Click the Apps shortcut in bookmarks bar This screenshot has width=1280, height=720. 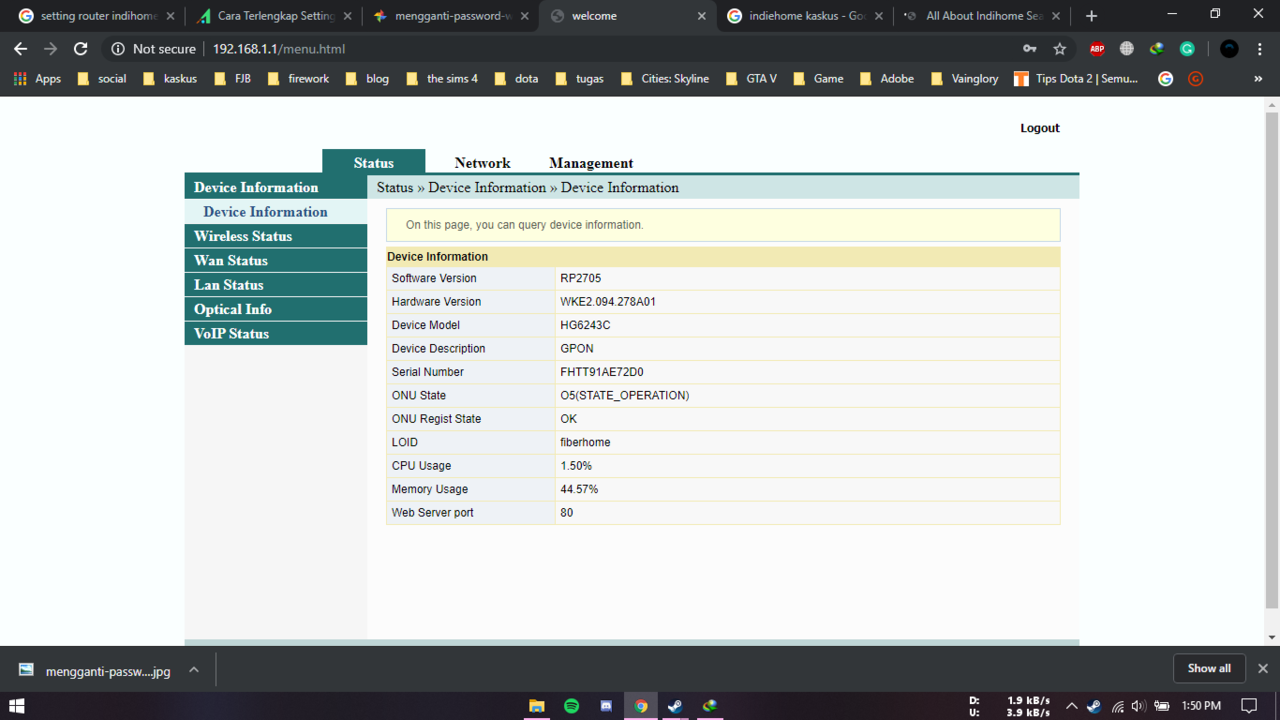(37, 79)
